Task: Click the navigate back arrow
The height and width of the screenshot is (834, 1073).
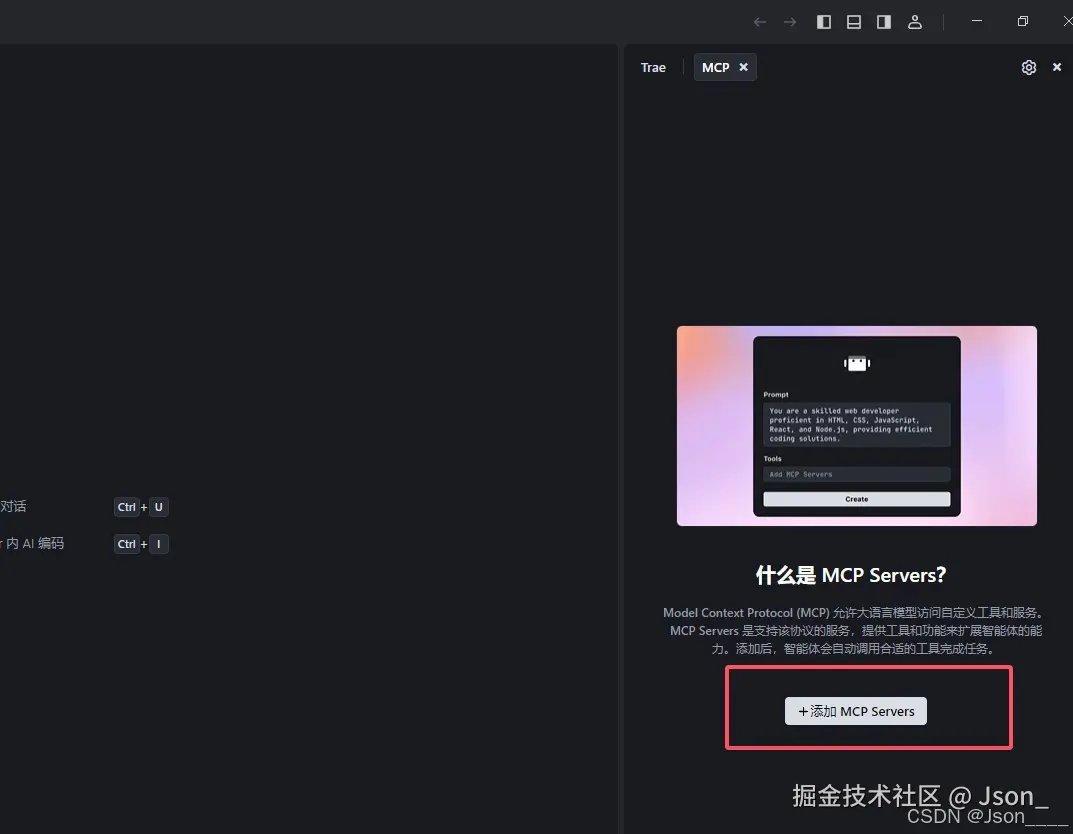Action: pos(760,22)
